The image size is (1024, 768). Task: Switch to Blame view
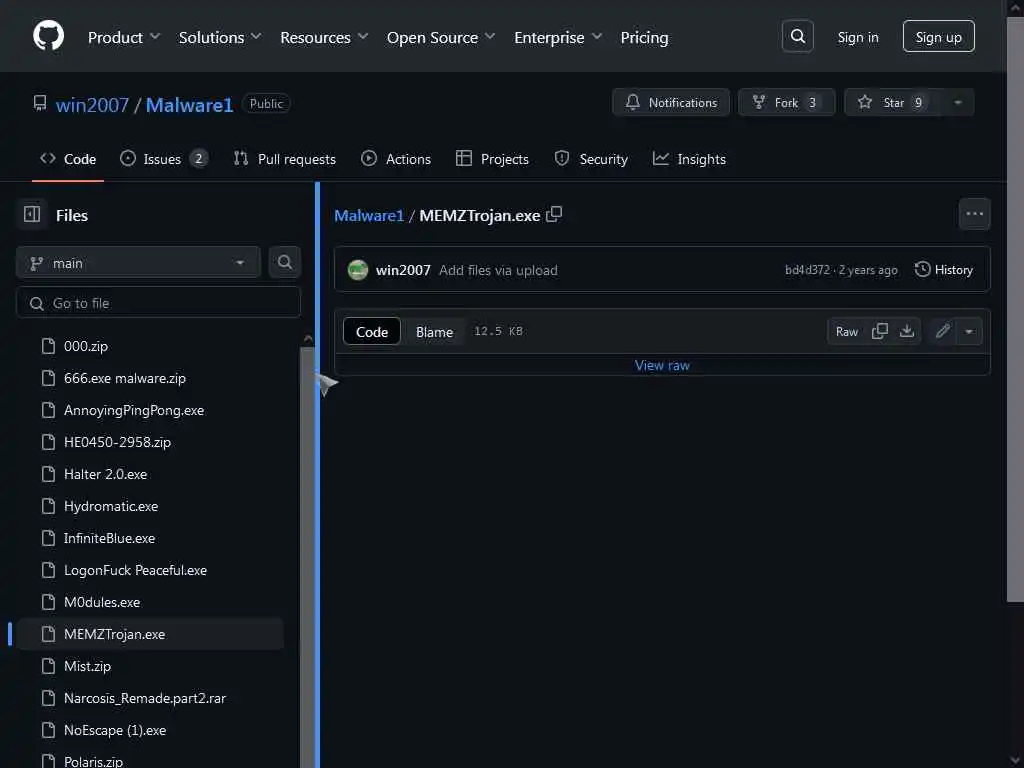[x=434, y=332]
